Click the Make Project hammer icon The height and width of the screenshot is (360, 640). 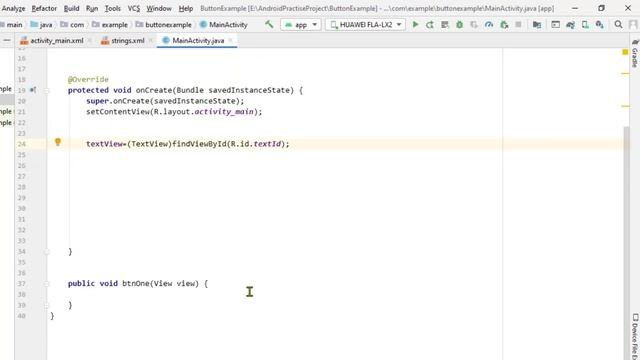coord(269,24)
